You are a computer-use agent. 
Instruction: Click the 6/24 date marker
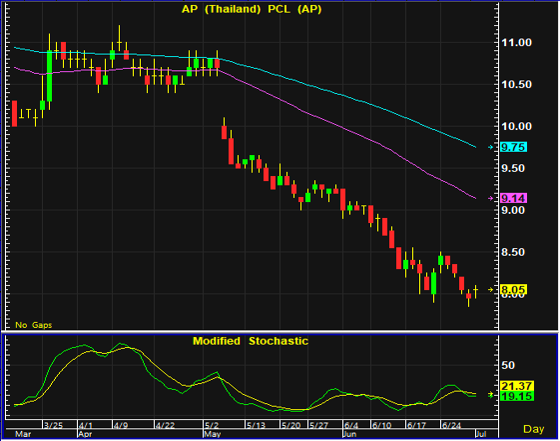(451, 425)
